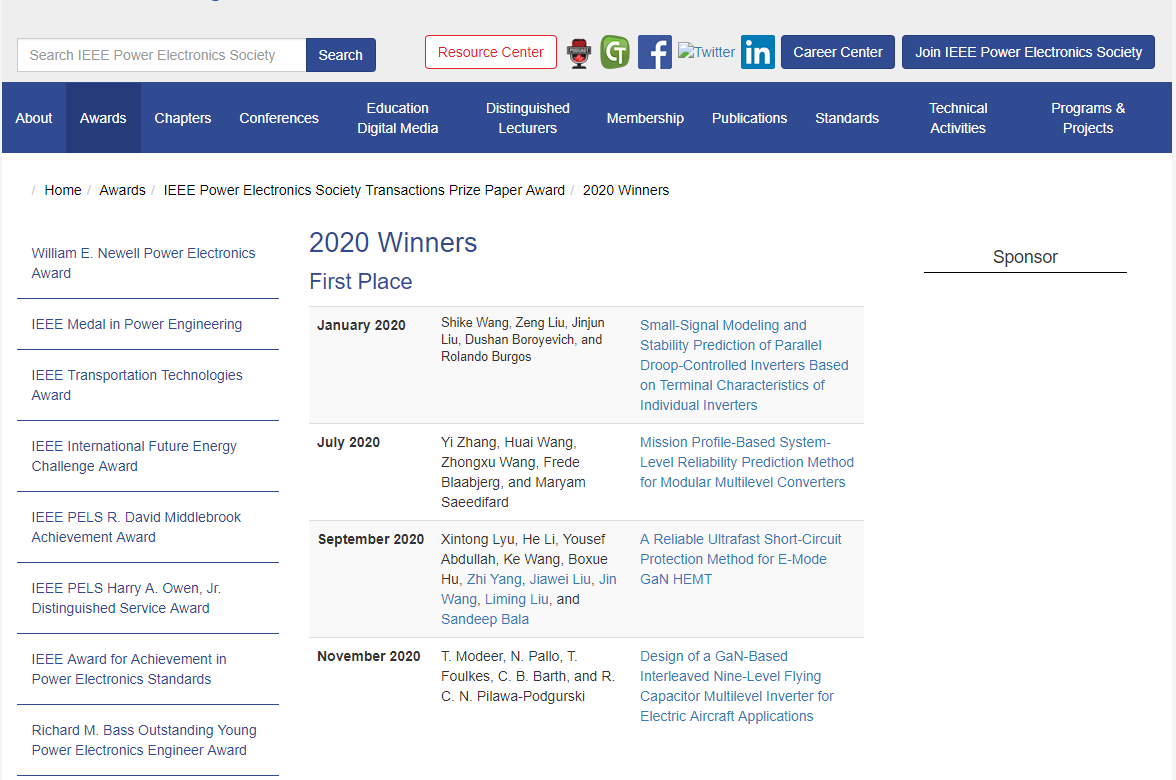Open Reliable Ultrafast Short-Circuit Protection paper
The width and height of the screenshot is (1176, 780).
click(740, 559)
